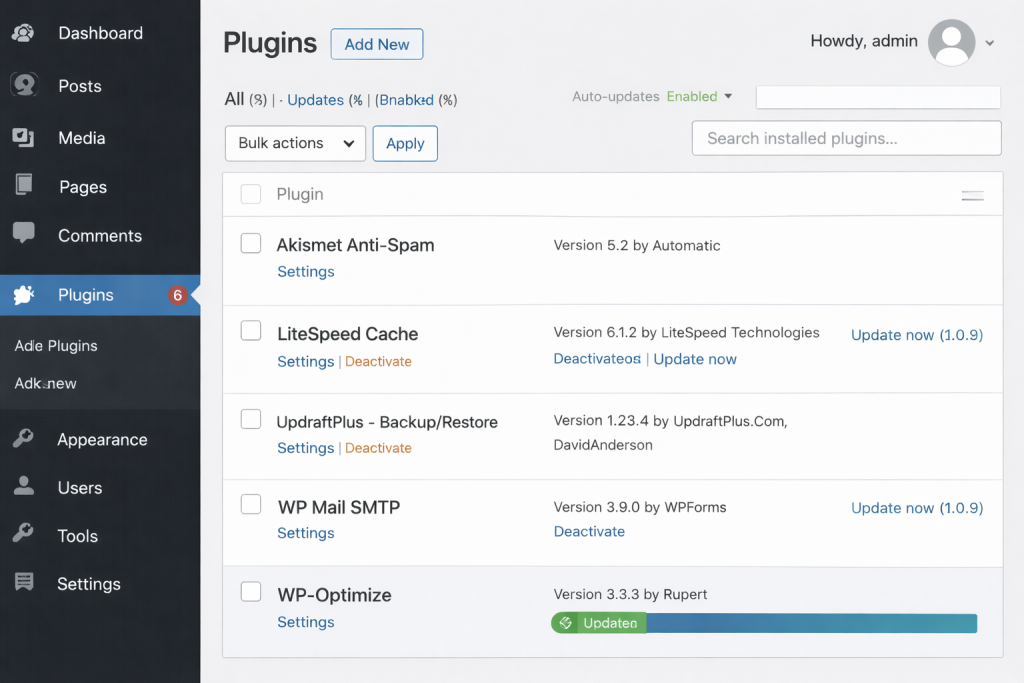Click the Plugins plug icon
Image resolution: width=1024 pixels, height=683 pixels.
24,294
